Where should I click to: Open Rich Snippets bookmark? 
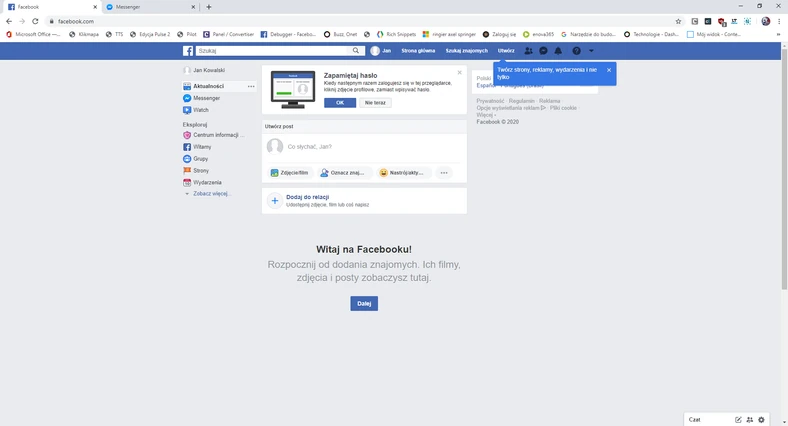(x=397, y=34)
